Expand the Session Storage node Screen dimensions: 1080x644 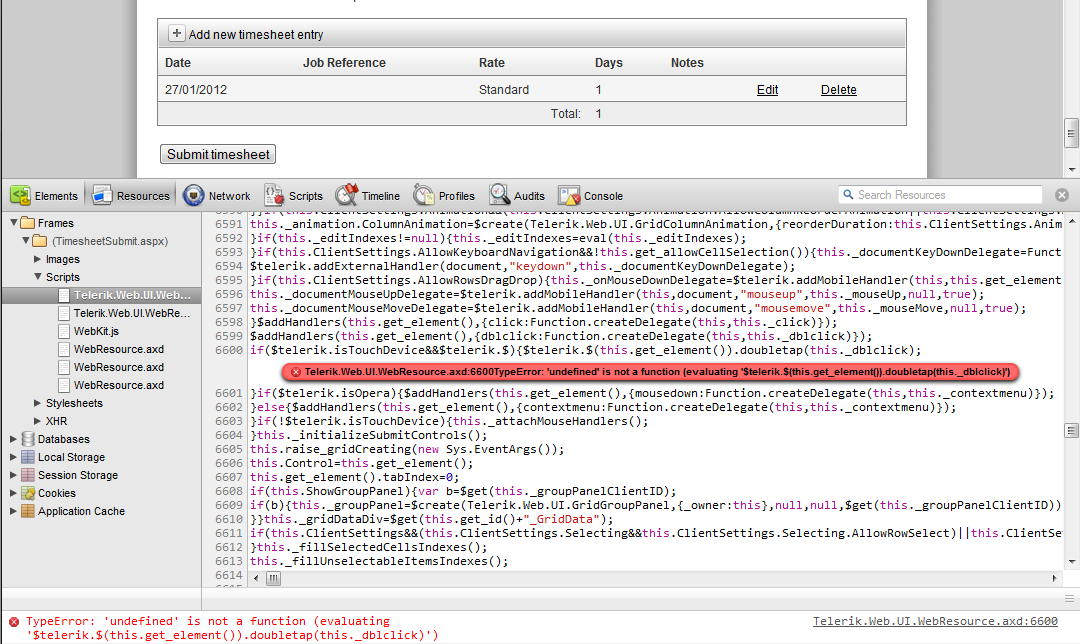point(13,475)
